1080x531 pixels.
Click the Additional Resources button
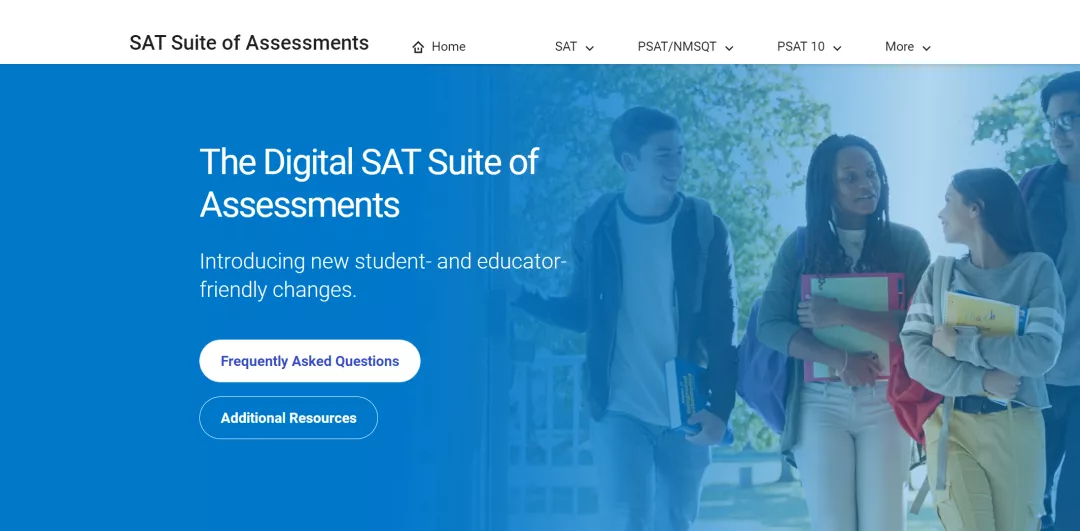pos(289,418)
